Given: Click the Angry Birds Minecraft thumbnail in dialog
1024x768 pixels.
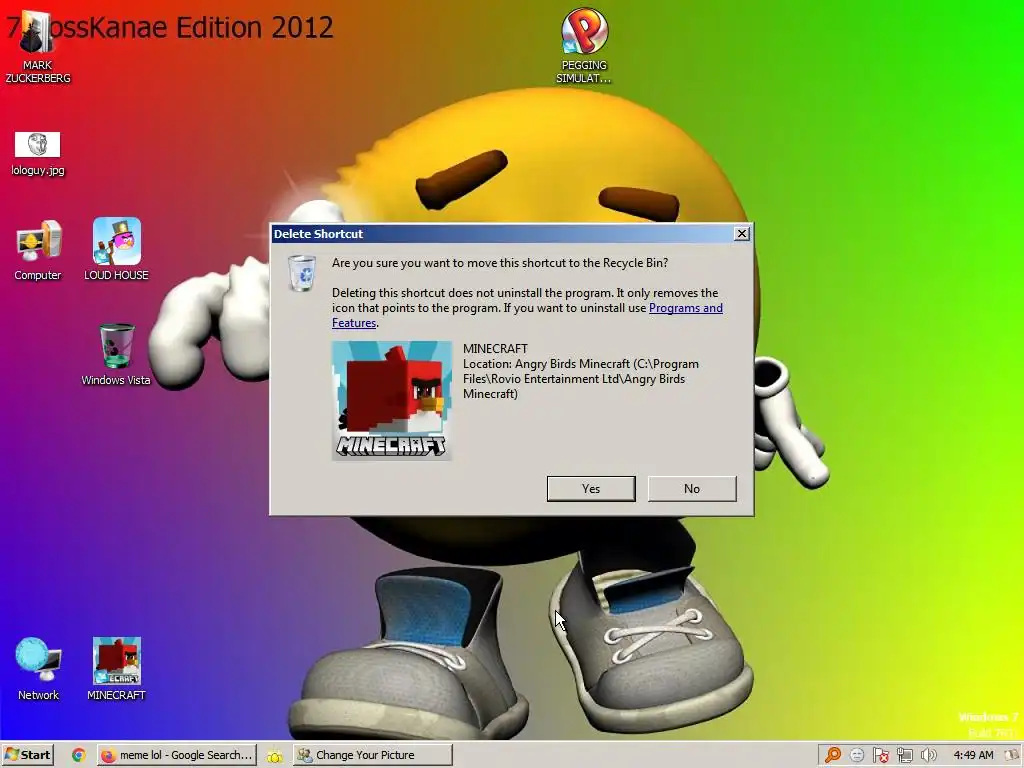Looking at the screenshot, I should (x=391, y=400).
